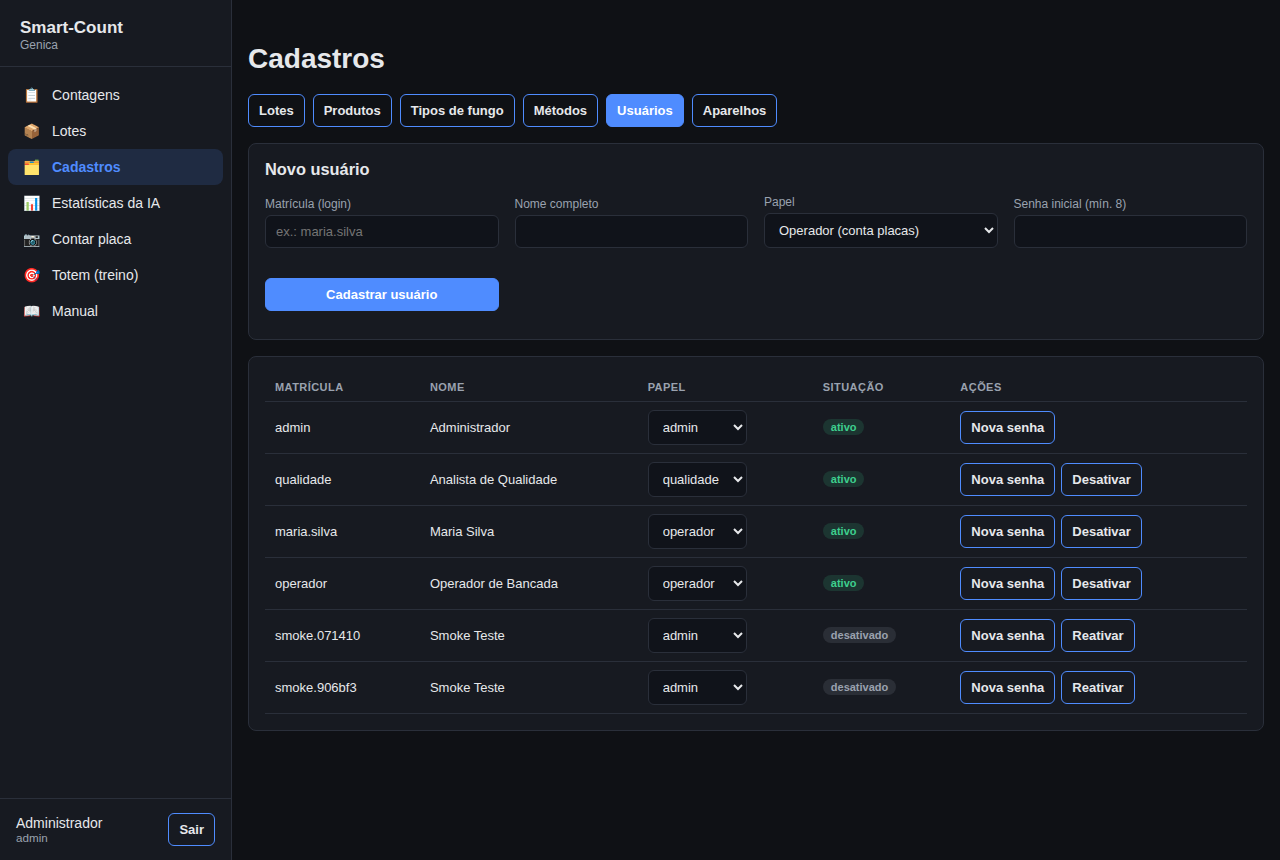Click the SITUAÇÃO column header
1280x860 pixels.
click(853, 387)
